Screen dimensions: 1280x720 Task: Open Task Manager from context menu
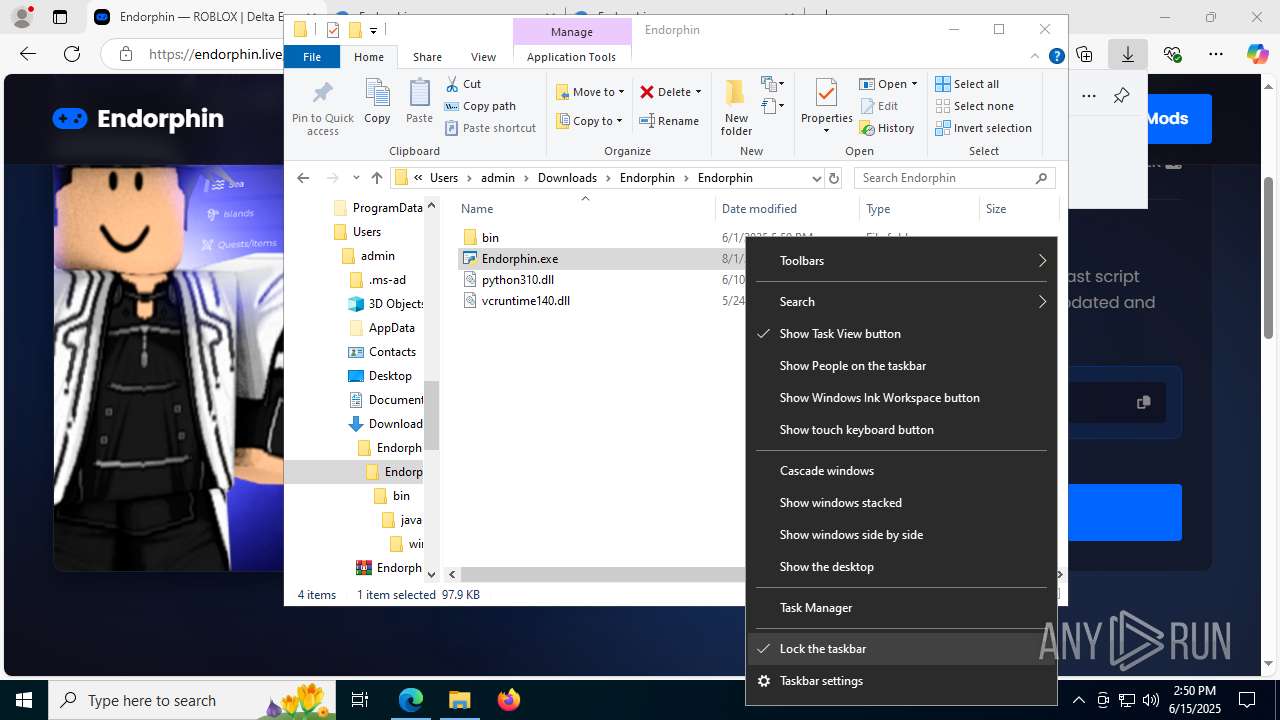pos(901,608)
